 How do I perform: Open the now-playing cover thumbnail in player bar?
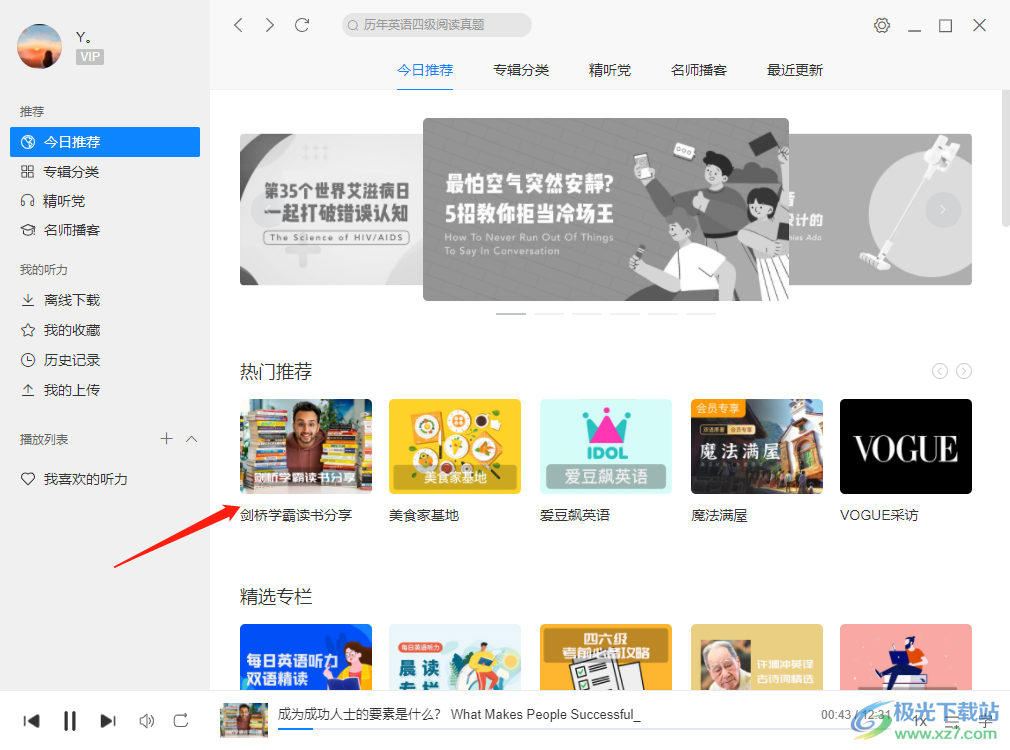coord(243,720)
